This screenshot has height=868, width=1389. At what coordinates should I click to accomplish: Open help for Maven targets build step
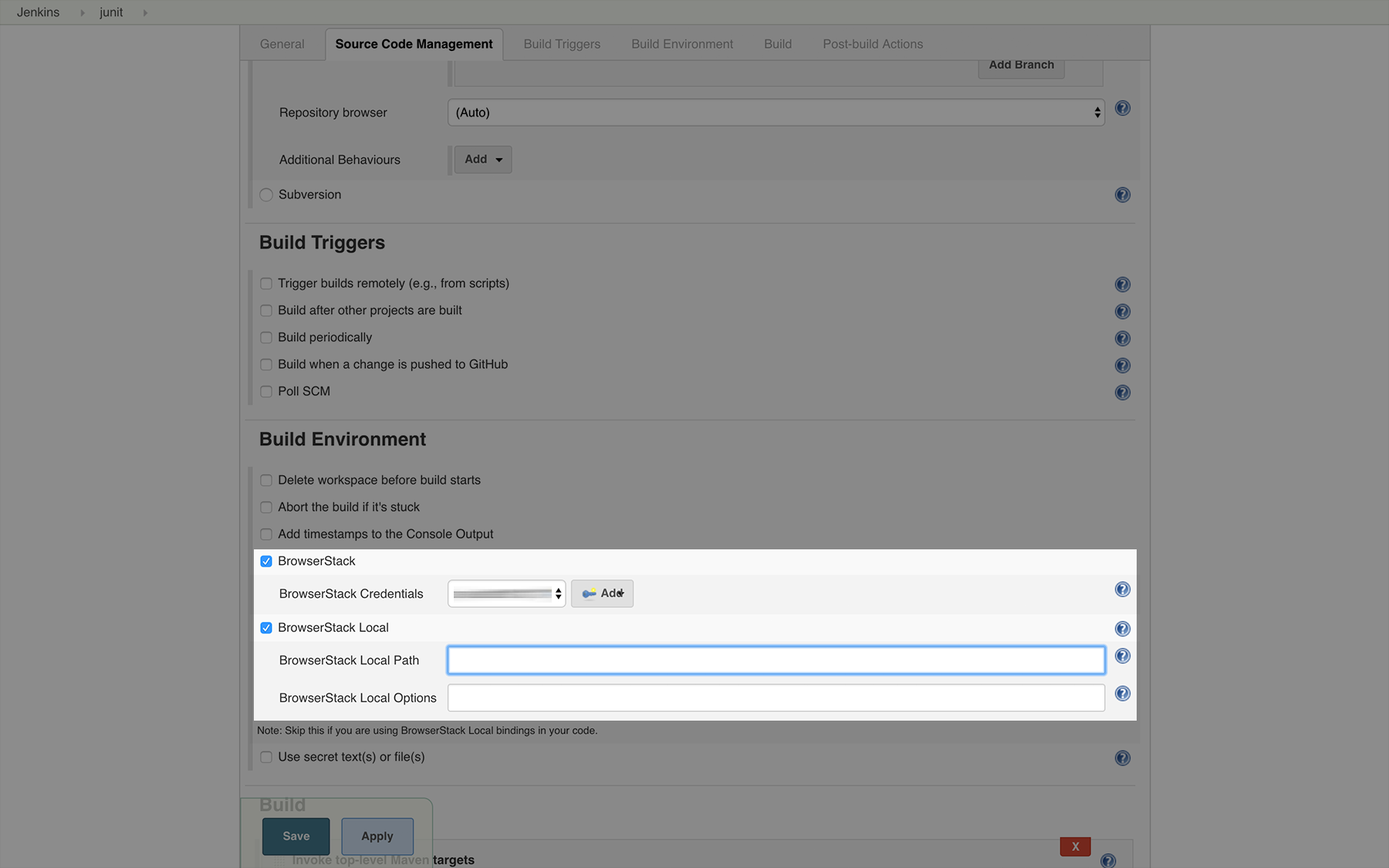1108,860
